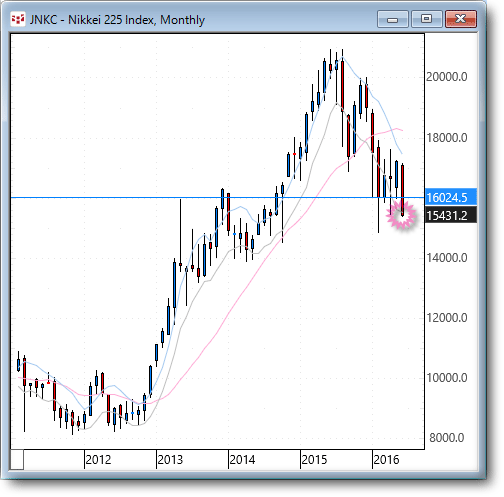This screenshot has height=497, width=504.
Task: Click the 2016 label on time axis
Action: tap(386, 460)
